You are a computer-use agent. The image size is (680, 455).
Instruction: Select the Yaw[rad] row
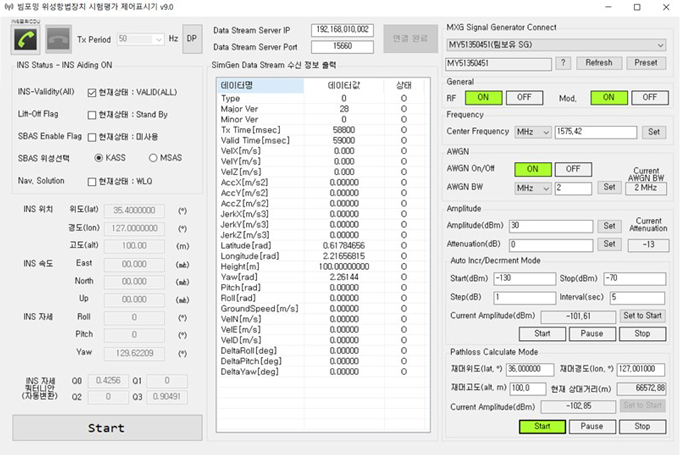[321, 277]
